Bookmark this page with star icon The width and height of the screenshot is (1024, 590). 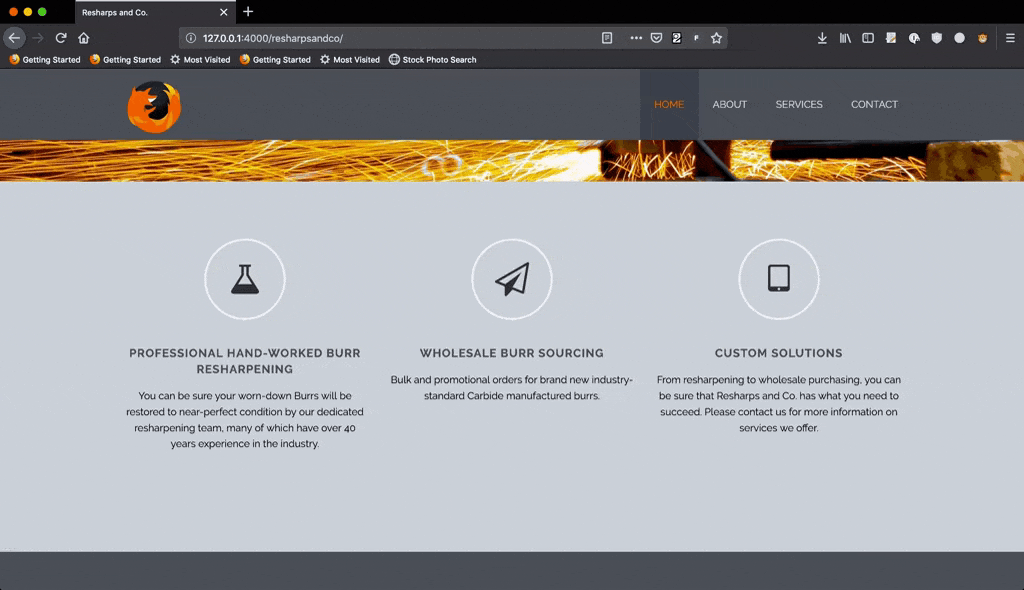(716, 38)
